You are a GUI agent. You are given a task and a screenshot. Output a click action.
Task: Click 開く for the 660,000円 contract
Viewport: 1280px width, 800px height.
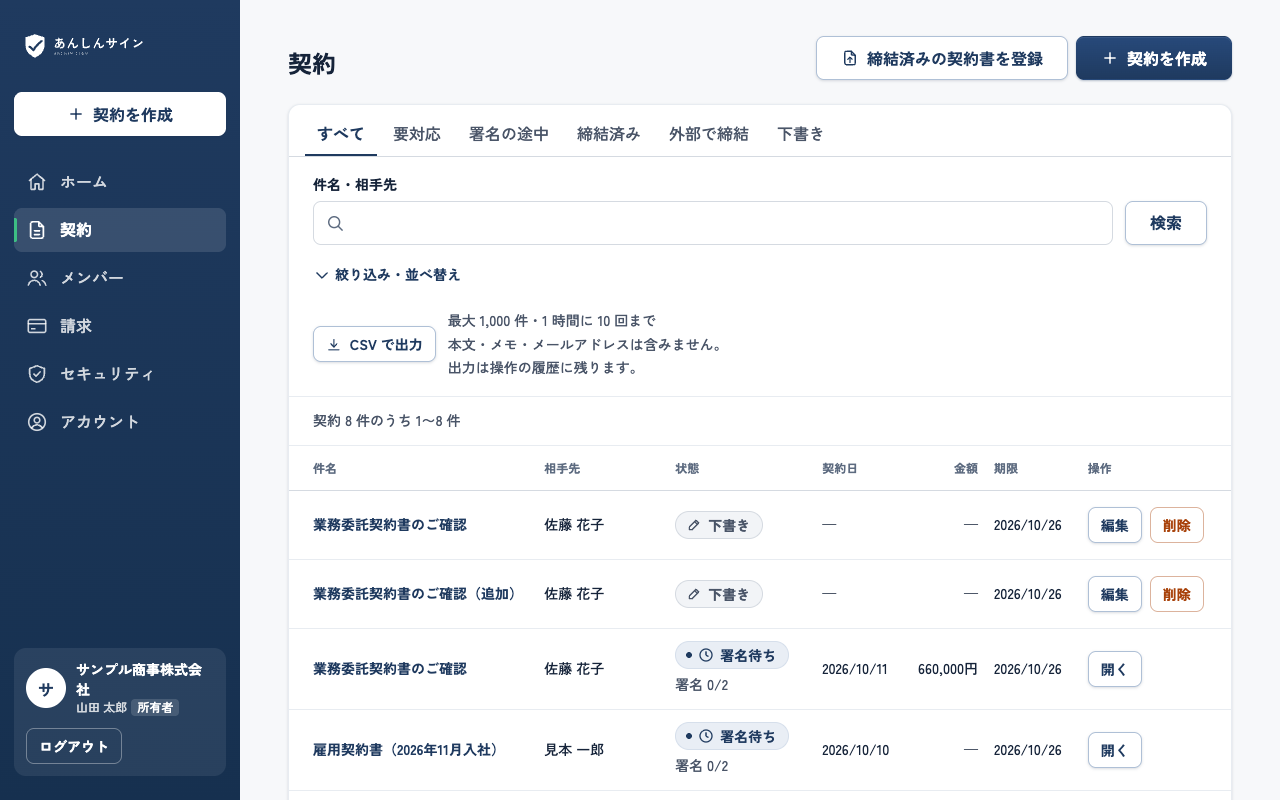(x=1115, y=669)
